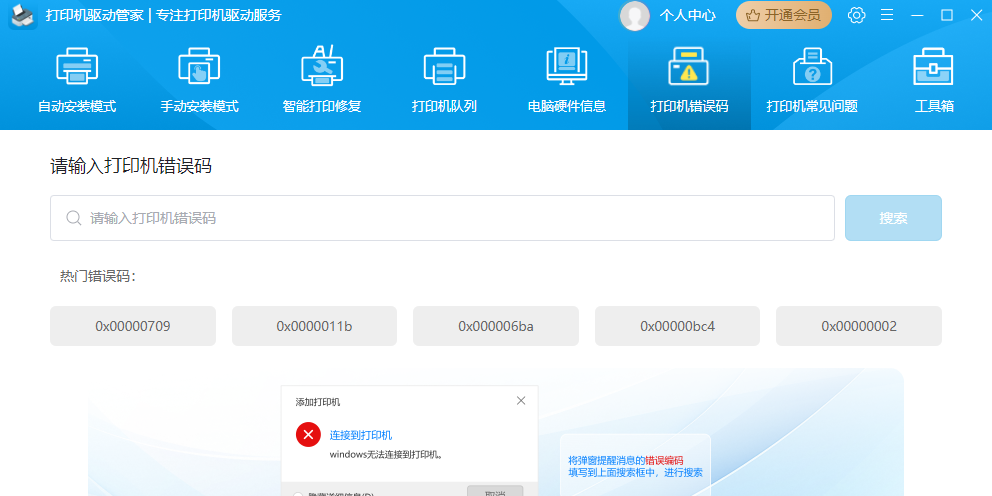Click the settings gear icon
The height and width of the screenshot is (496, 992).
point(856,15)
